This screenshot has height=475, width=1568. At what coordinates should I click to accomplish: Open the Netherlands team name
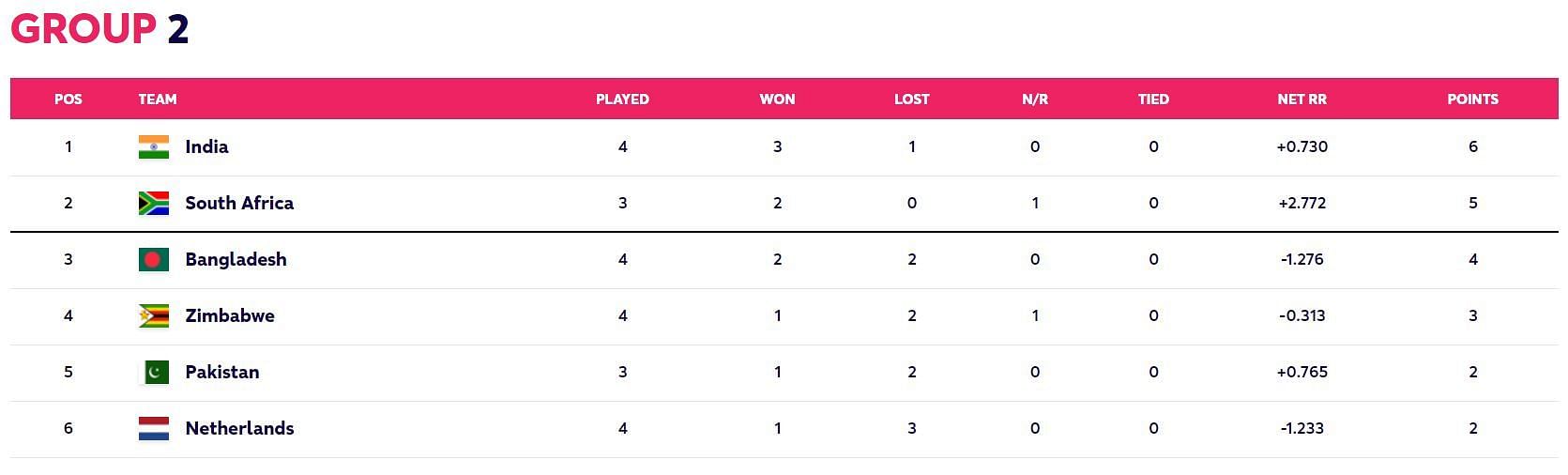pyautogui.click(x=239, y=428)
